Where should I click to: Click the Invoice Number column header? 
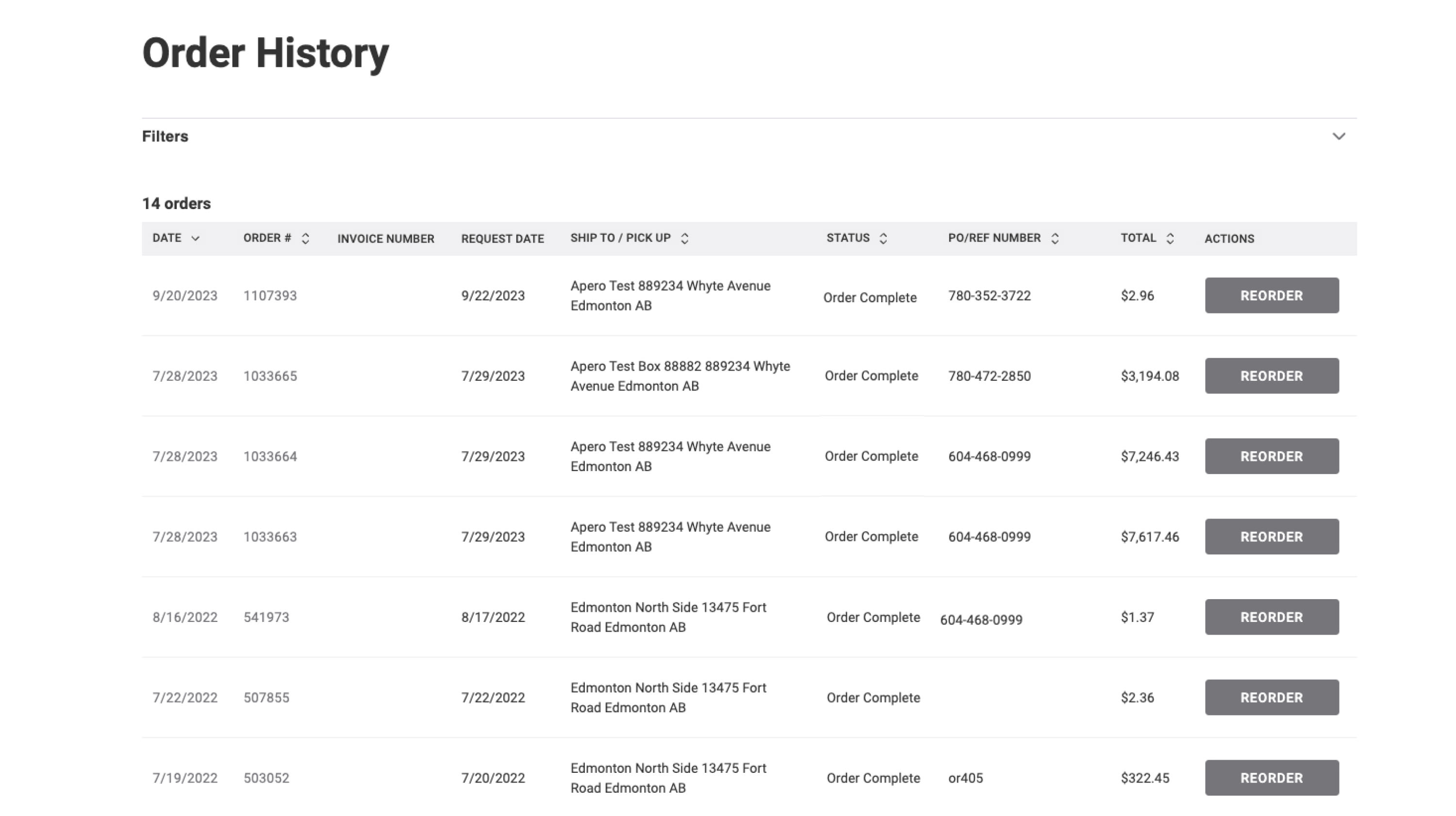(x=385, y=239)
